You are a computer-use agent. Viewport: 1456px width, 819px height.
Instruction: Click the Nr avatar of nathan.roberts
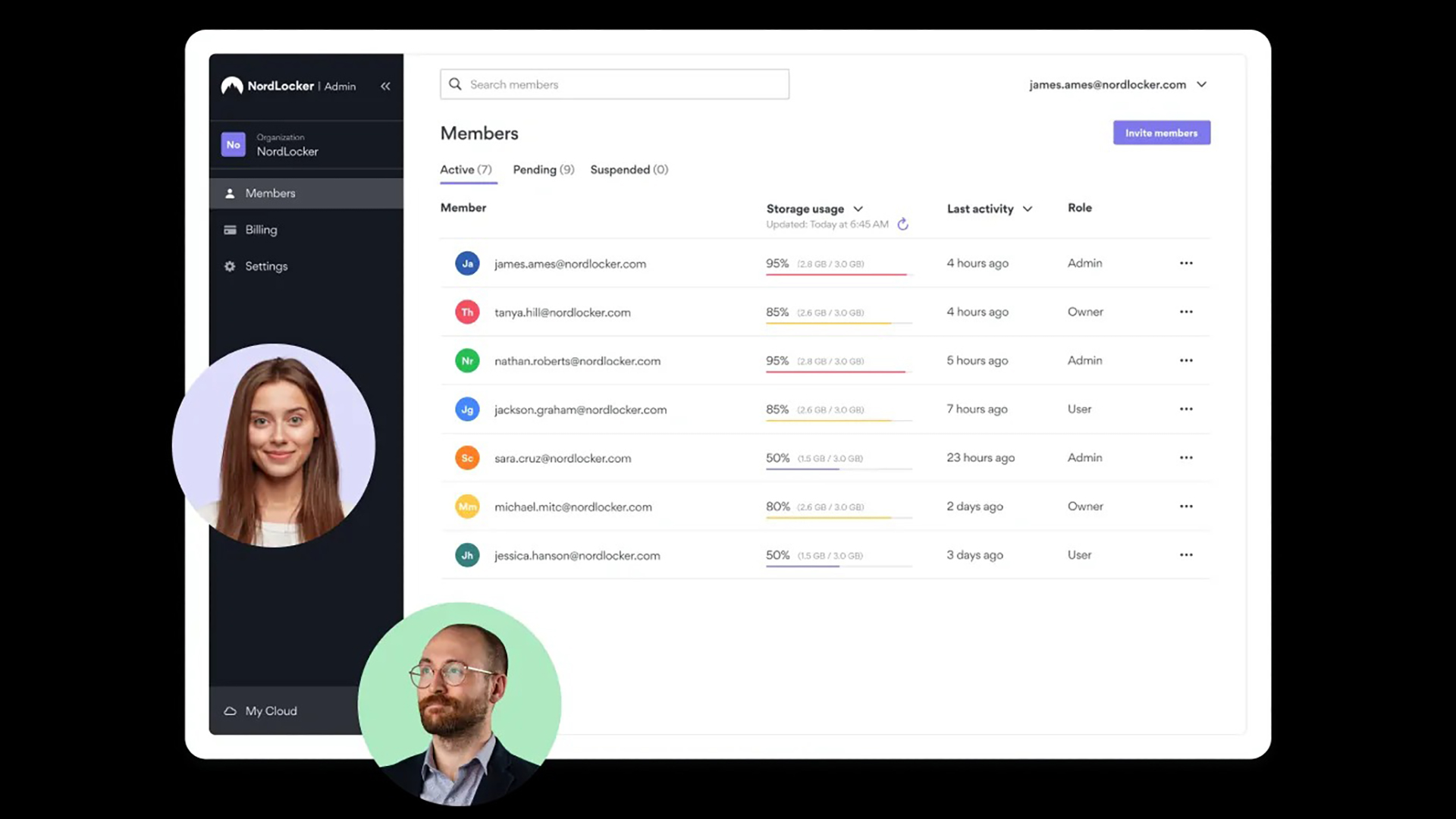point(467,361)
